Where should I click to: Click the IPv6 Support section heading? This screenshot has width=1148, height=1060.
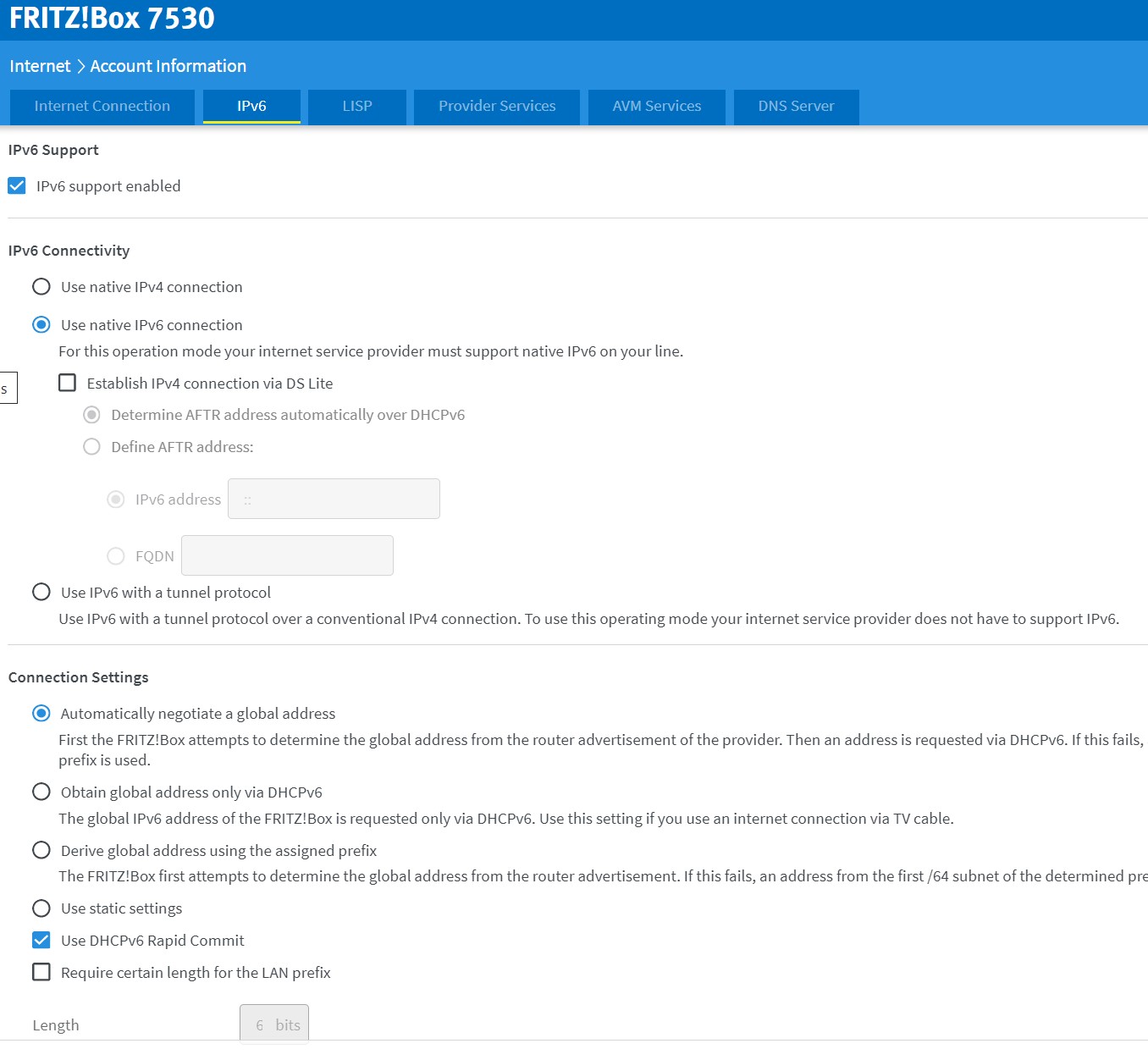pyautogui.click(x=53, y=150)
